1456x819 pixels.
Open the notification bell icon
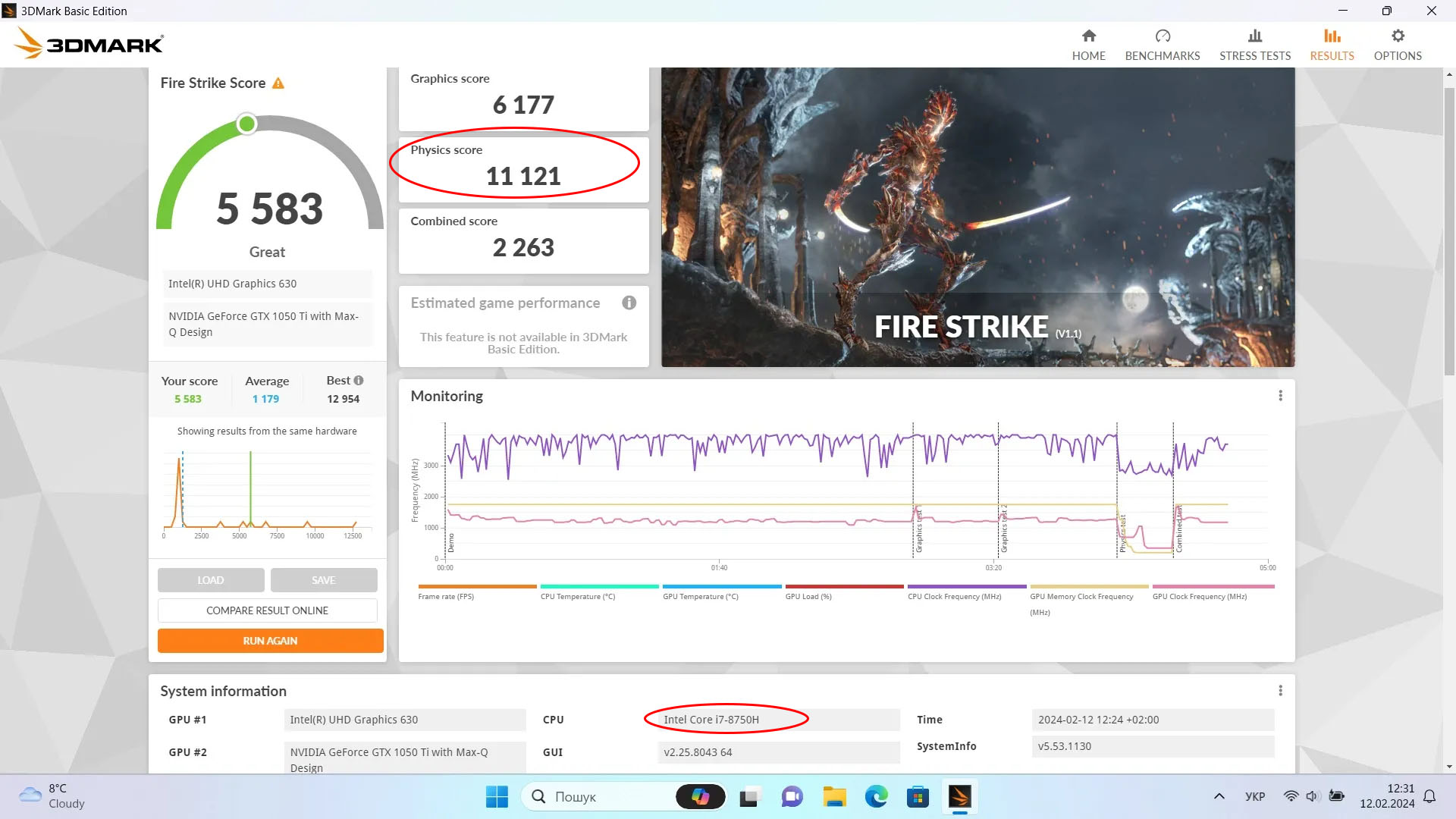click(x=1429, y=796)
